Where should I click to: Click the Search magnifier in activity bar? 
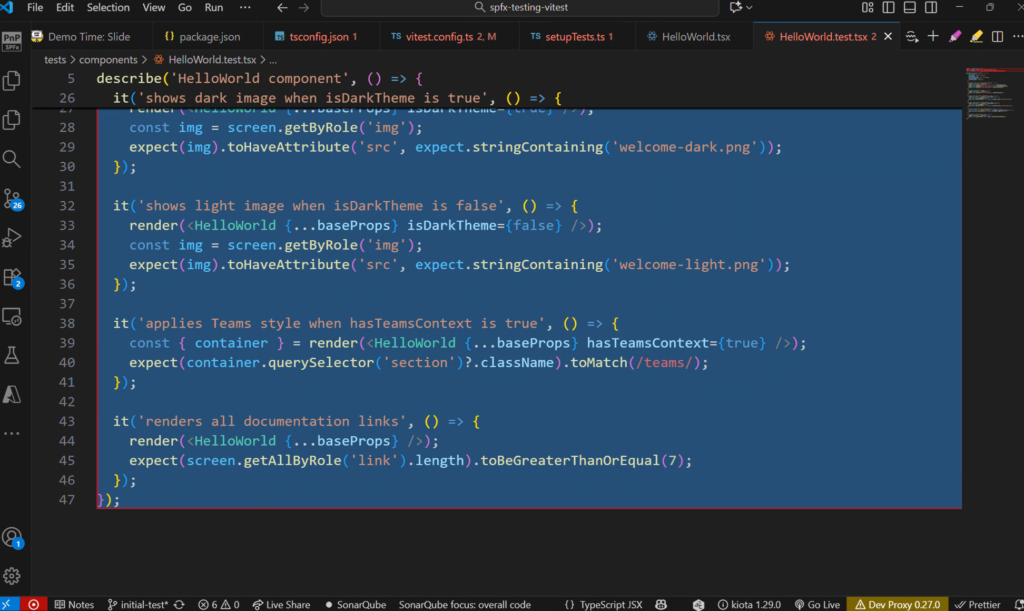12,159
